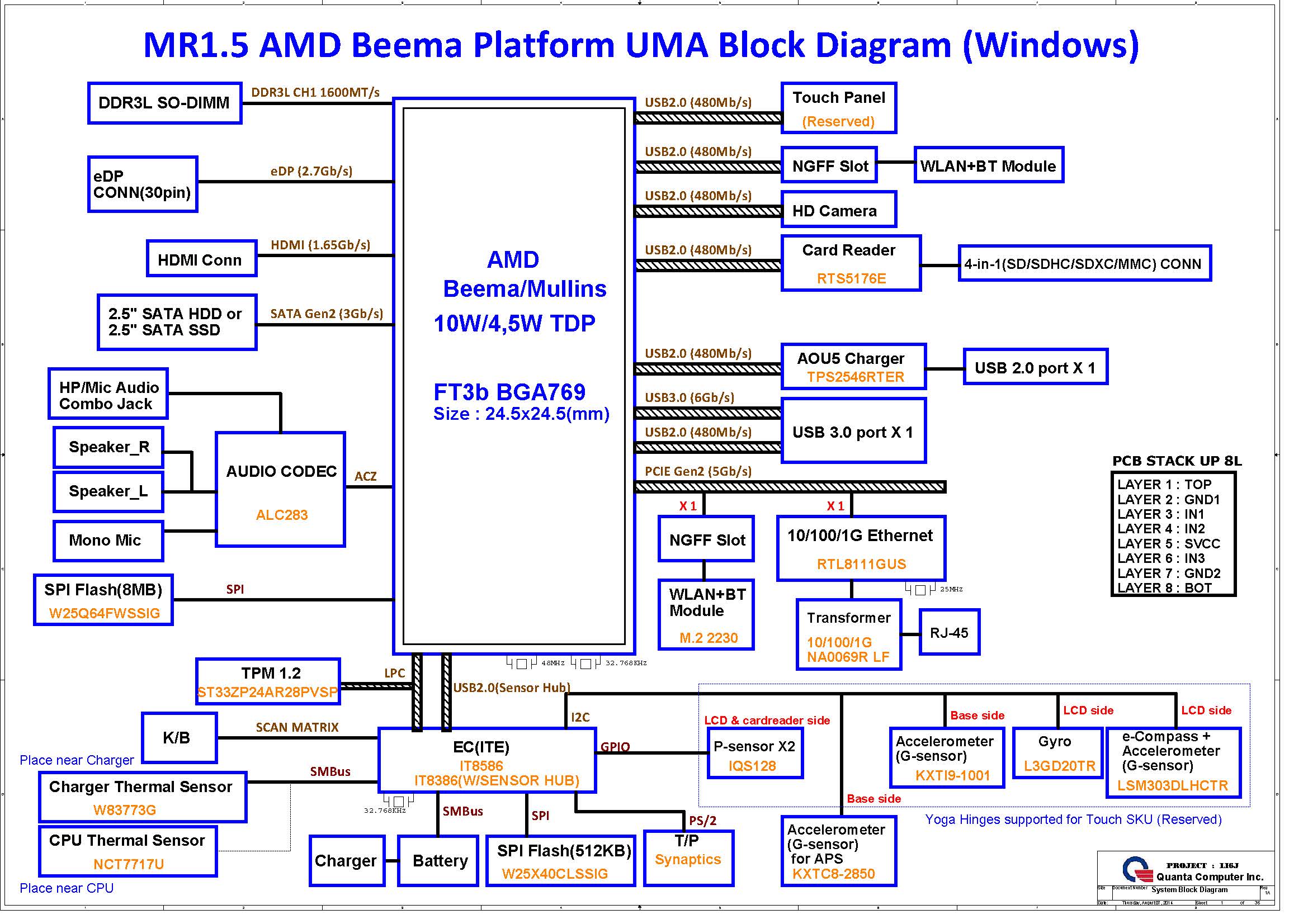Click the "RTL8111GUS" part number
This screenshot has height=924, width=1308.
coord(861,565)
